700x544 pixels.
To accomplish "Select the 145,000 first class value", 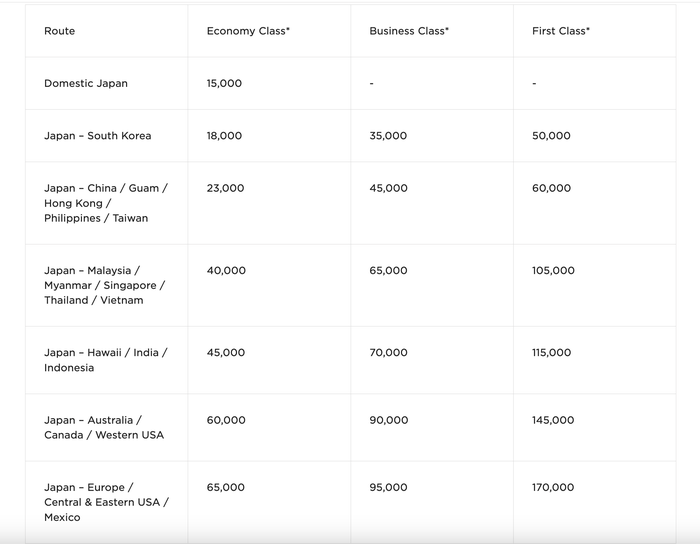I will (553, 420).
